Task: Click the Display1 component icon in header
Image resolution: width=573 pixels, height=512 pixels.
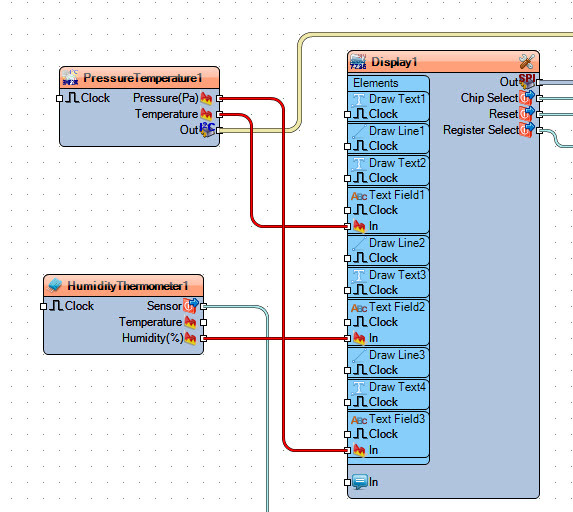Action: pyautogui.click(x=358, y=61)
